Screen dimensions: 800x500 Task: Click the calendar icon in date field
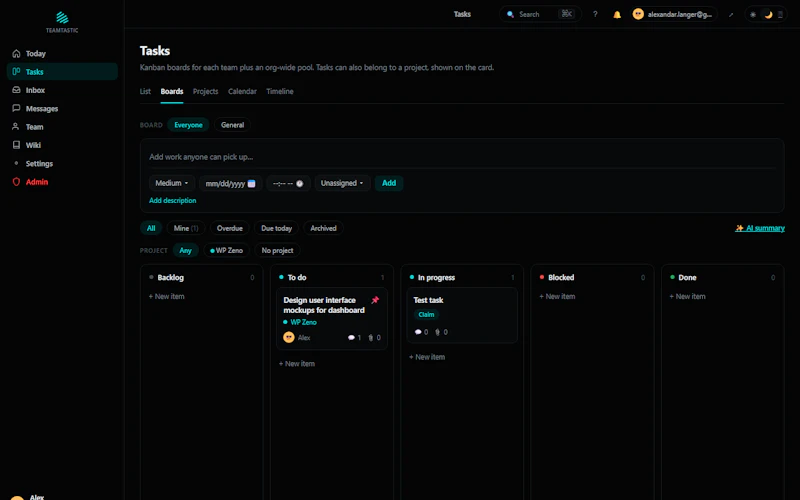tap(252, 184)
